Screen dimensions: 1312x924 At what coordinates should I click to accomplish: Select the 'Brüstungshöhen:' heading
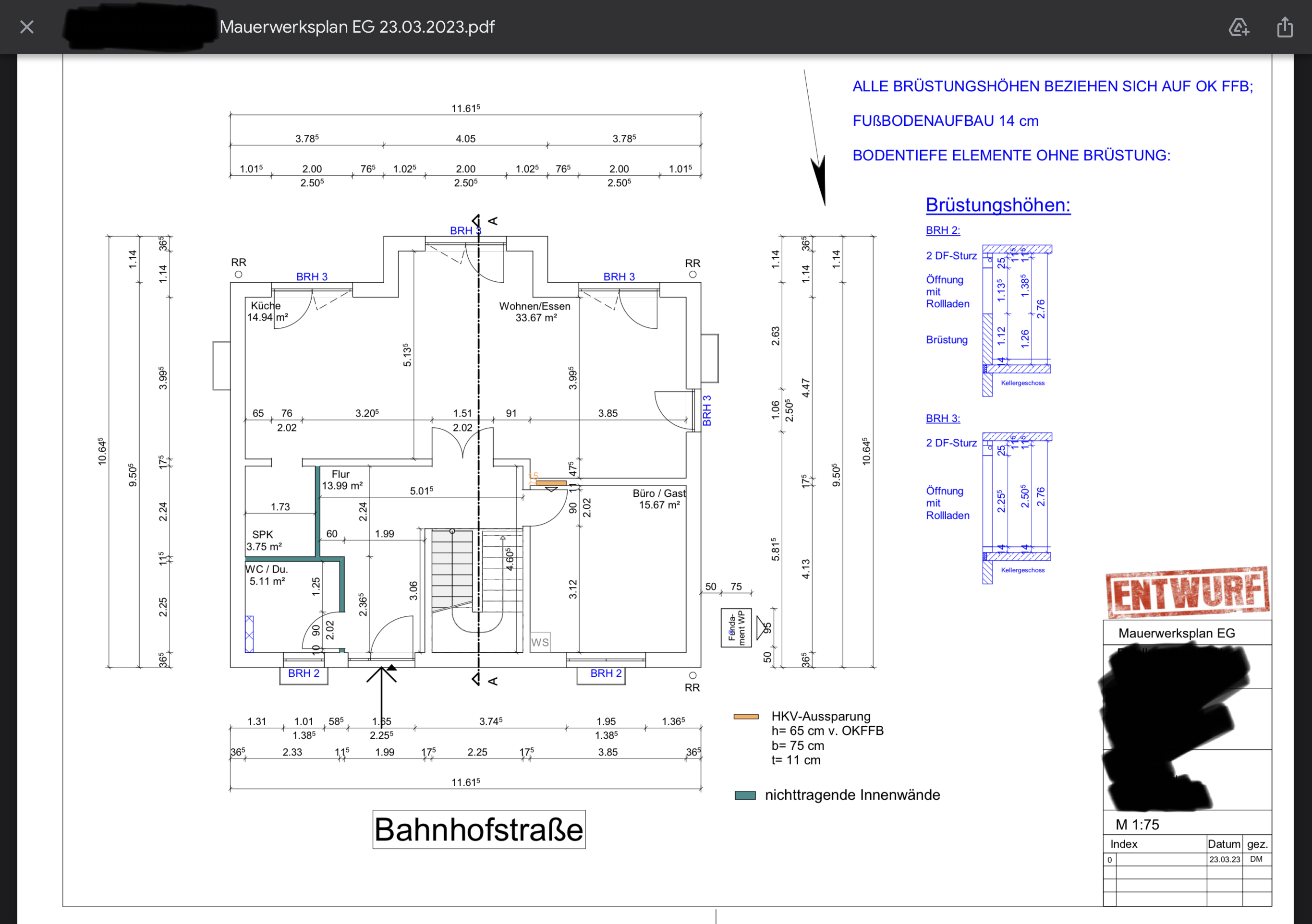(x=998, y=204)
